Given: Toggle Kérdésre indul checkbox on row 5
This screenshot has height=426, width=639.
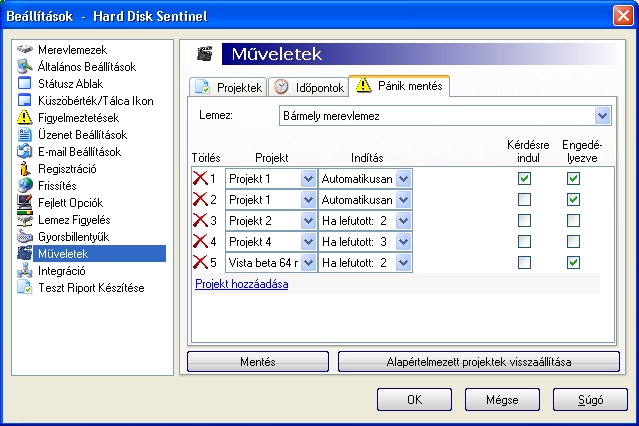Looking at the screenshot, I should (524, 262).
